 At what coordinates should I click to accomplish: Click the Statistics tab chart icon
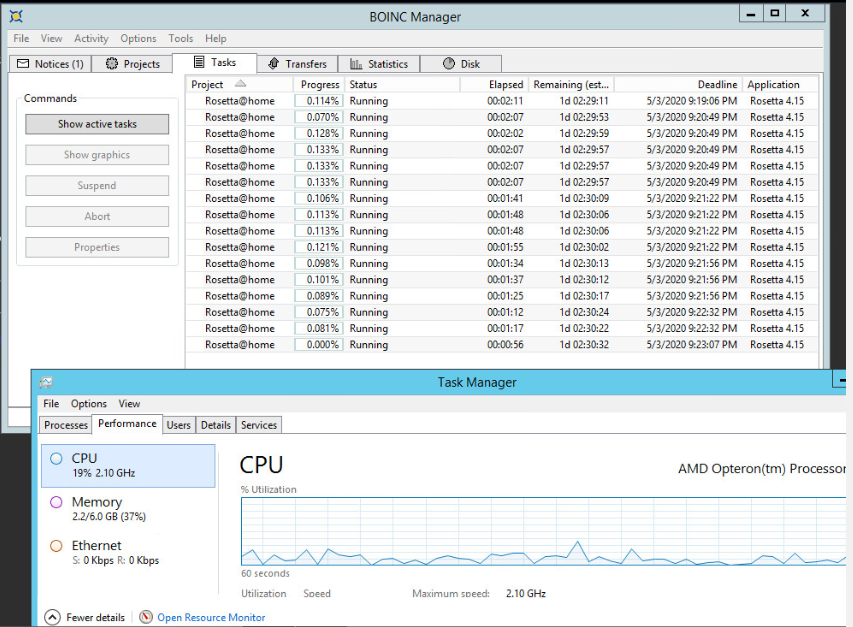355,64
